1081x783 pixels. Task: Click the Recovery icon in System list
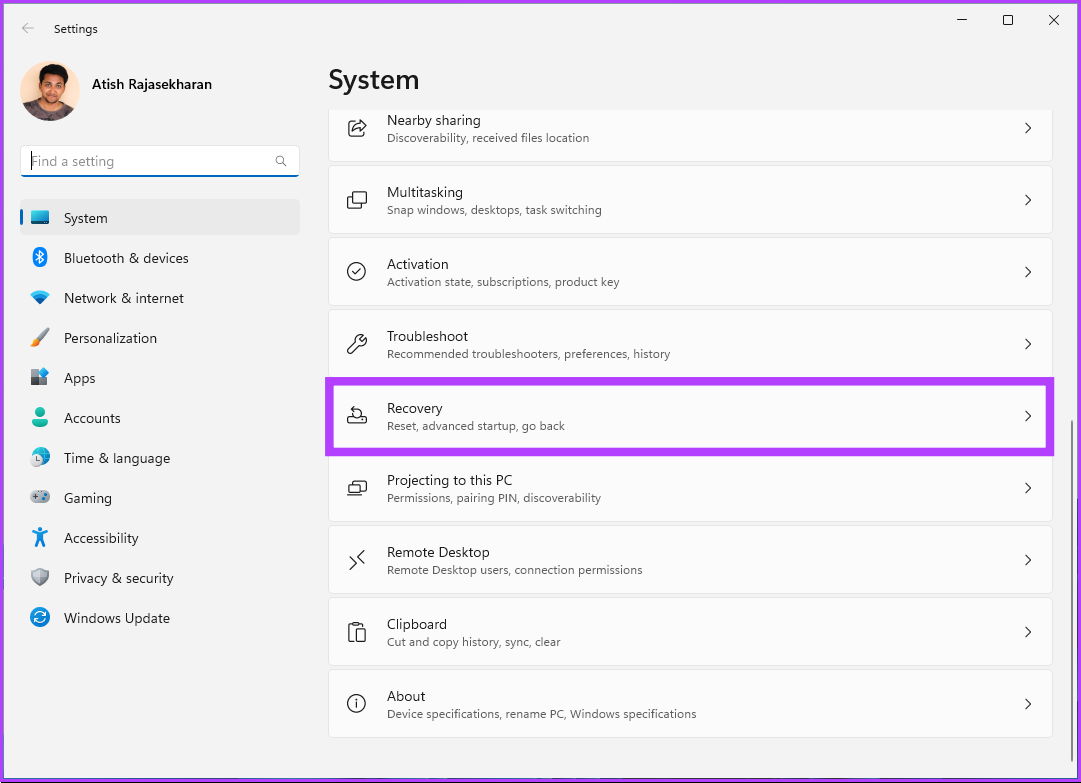pyautogui.click(x=357, y=416)
